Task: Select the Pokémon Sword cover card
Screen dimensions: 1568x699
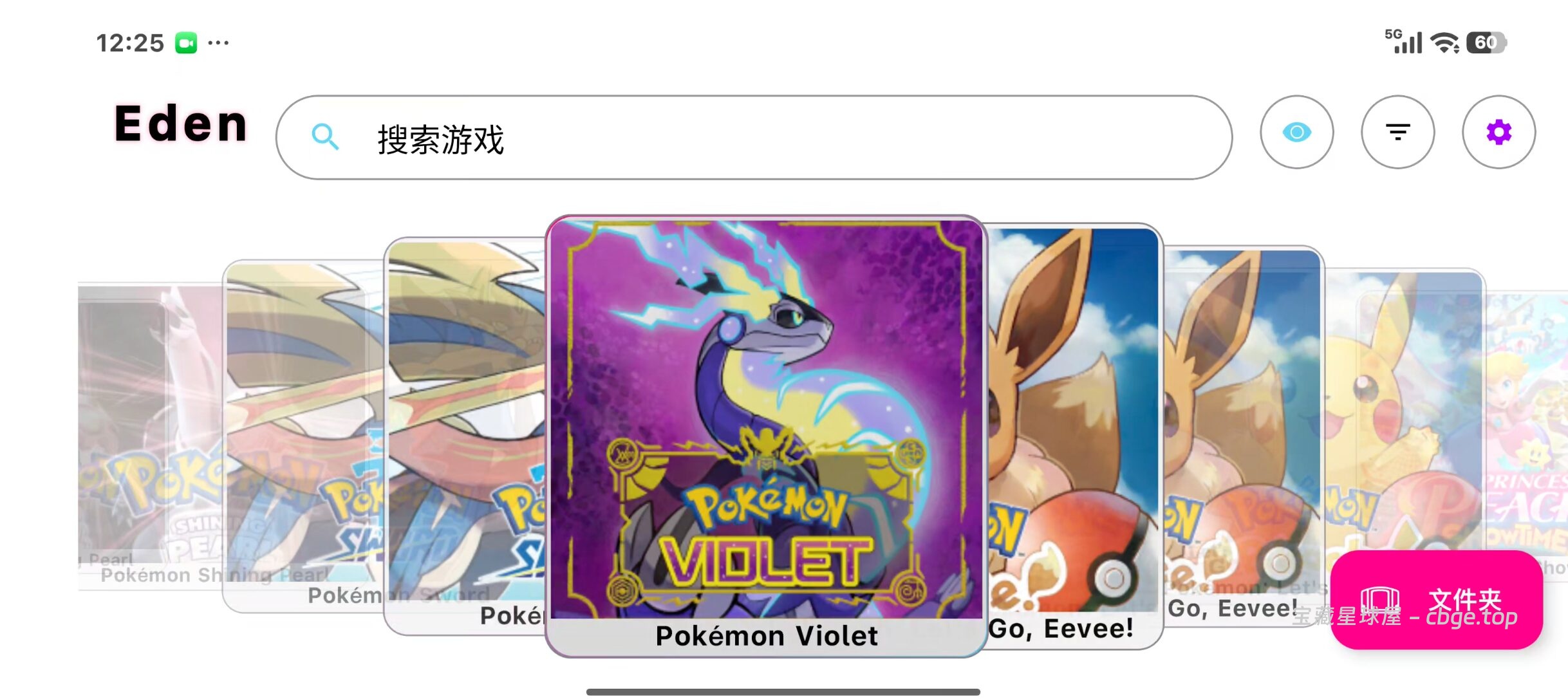Action: [304, 436]
